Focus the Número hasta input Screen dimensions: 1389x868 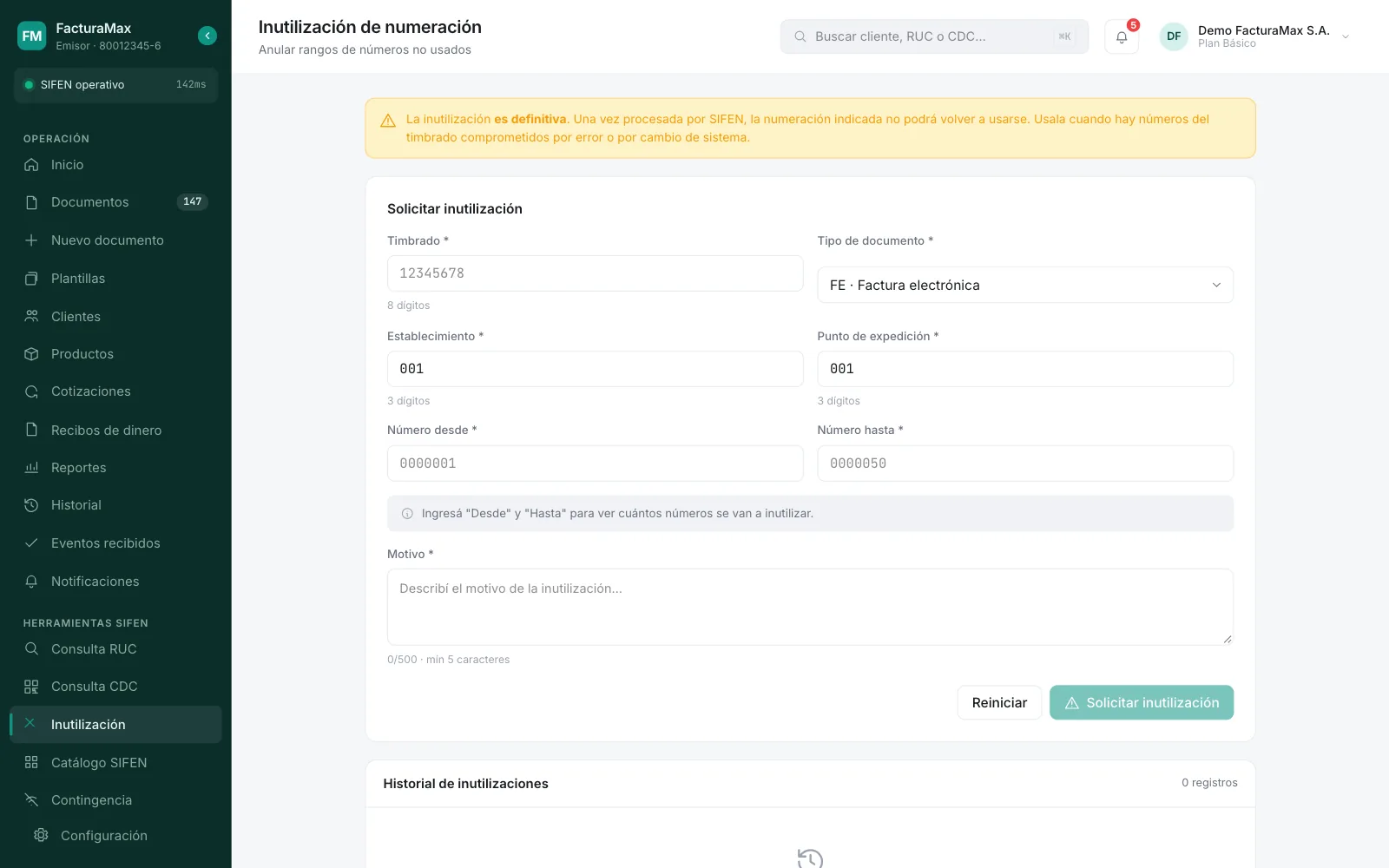1025,464
